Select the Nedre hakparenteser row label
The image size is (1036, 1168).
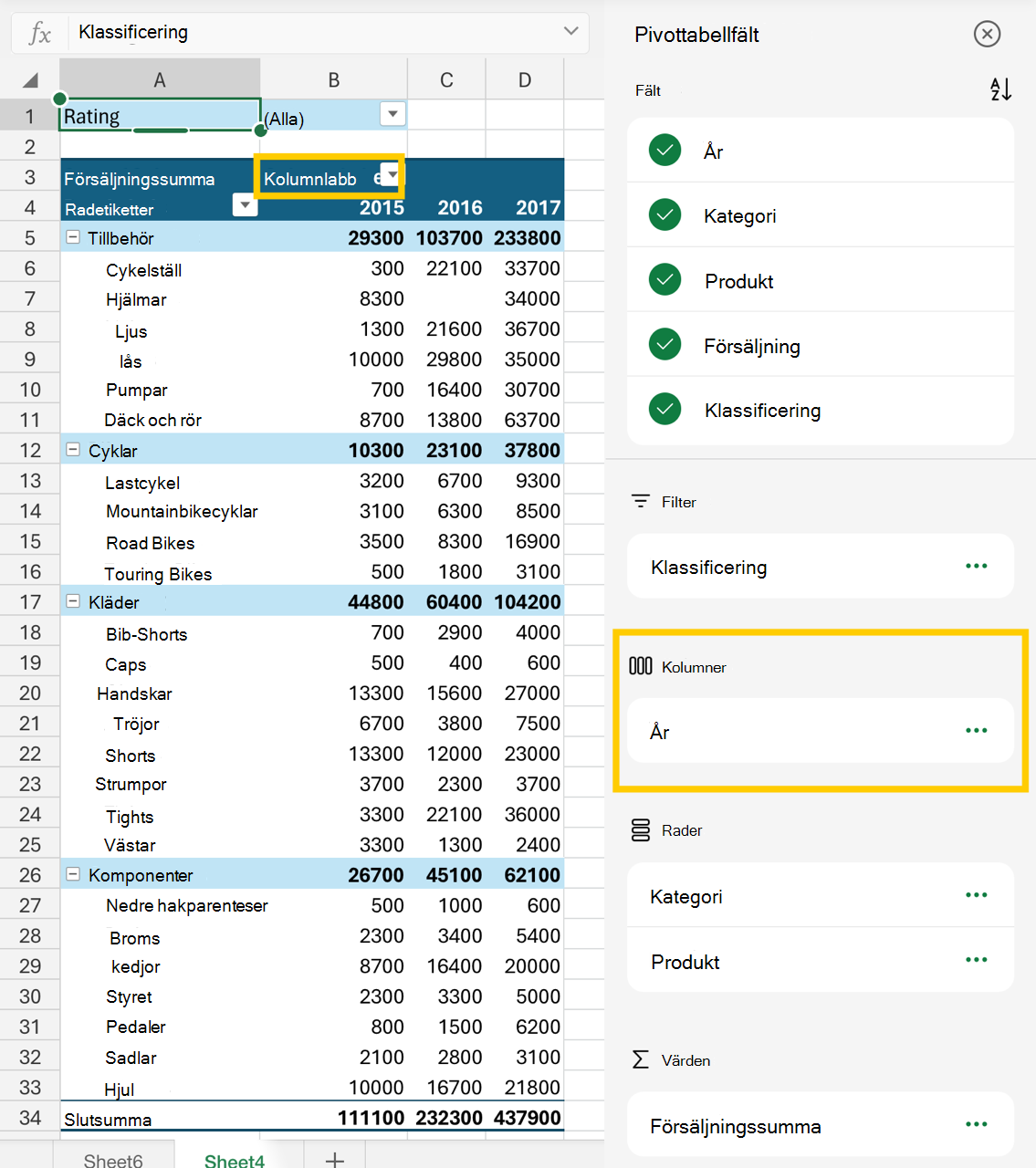pyautogui.click(x=187, y=905)
